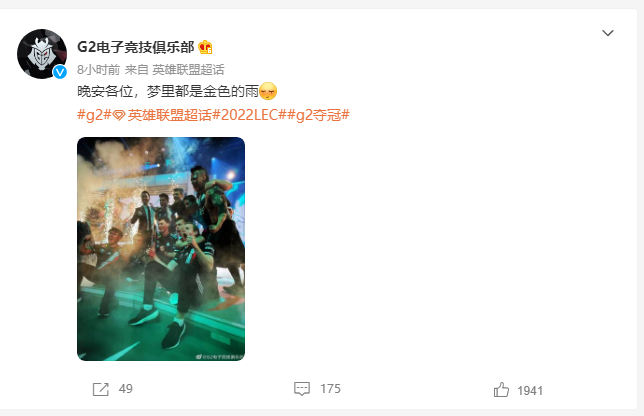This screenshot has width=644, height=416.
Task: Open the #g2# hashtag
Action: [x=94, y=115]
